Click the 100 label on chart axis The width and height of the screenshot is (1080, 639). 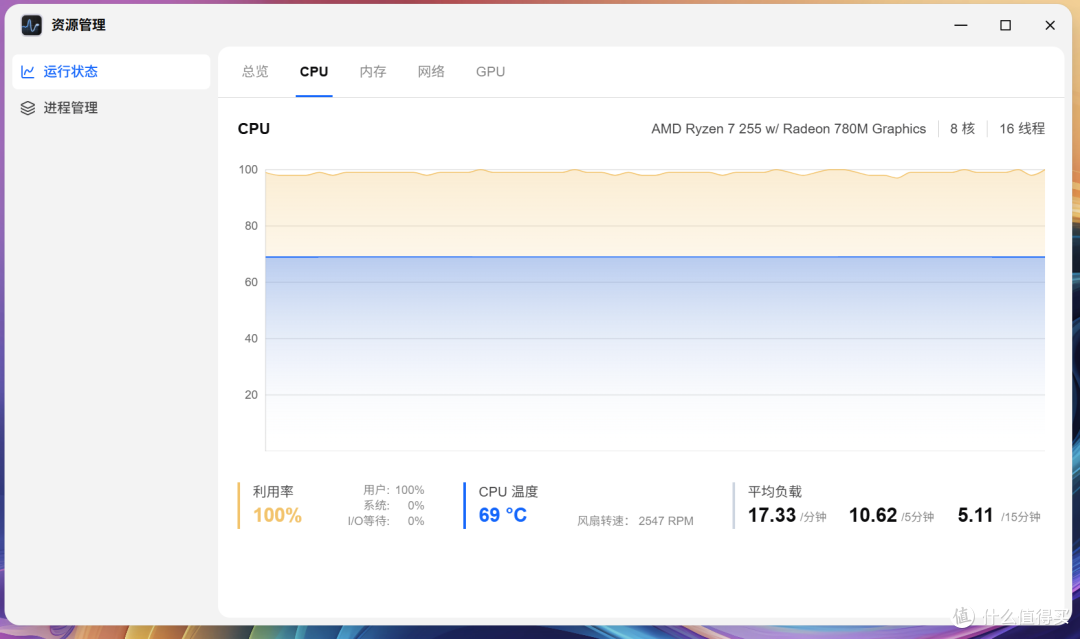click(x=248, y=169)
